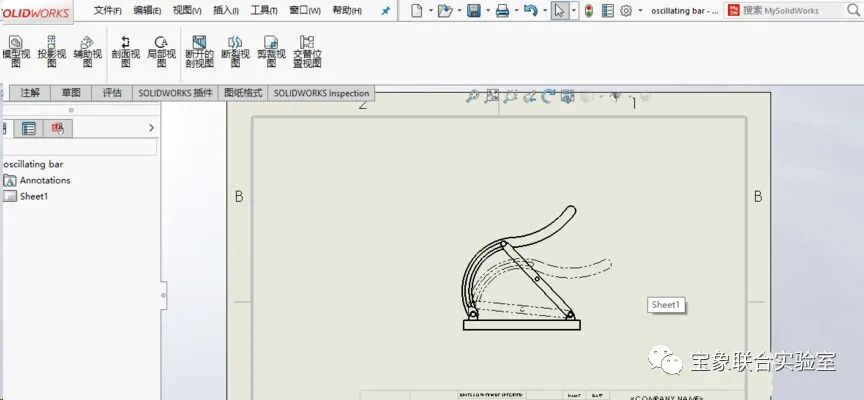Switch to the 草图 tab
This screenshot has width=864, height=400.
[71, 93]
